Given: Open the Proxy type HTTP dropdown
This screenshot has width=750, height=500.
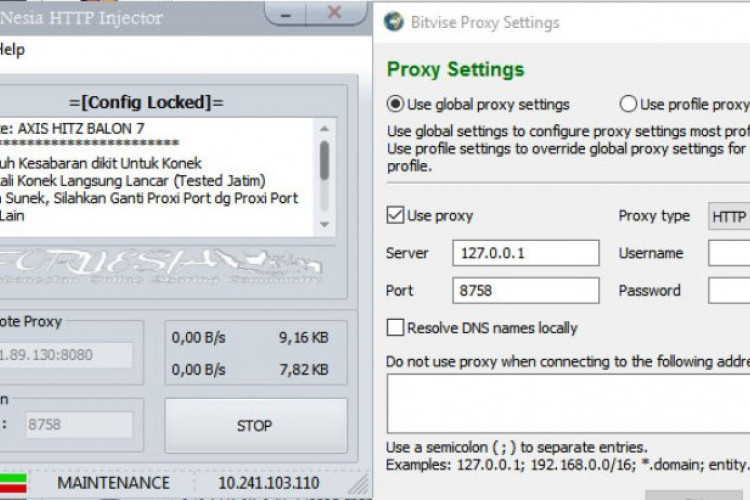Looking at the screenshot, I should pyautogui.click(x=729, y=216).
